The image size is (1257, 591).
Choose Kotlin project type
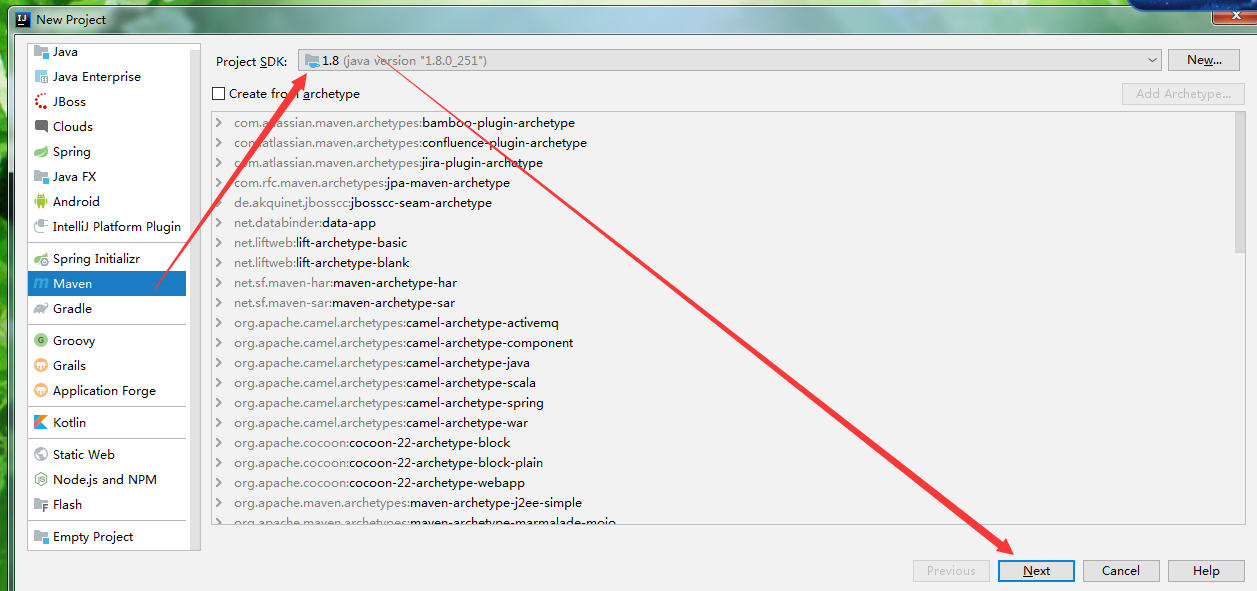coord(107,423)
